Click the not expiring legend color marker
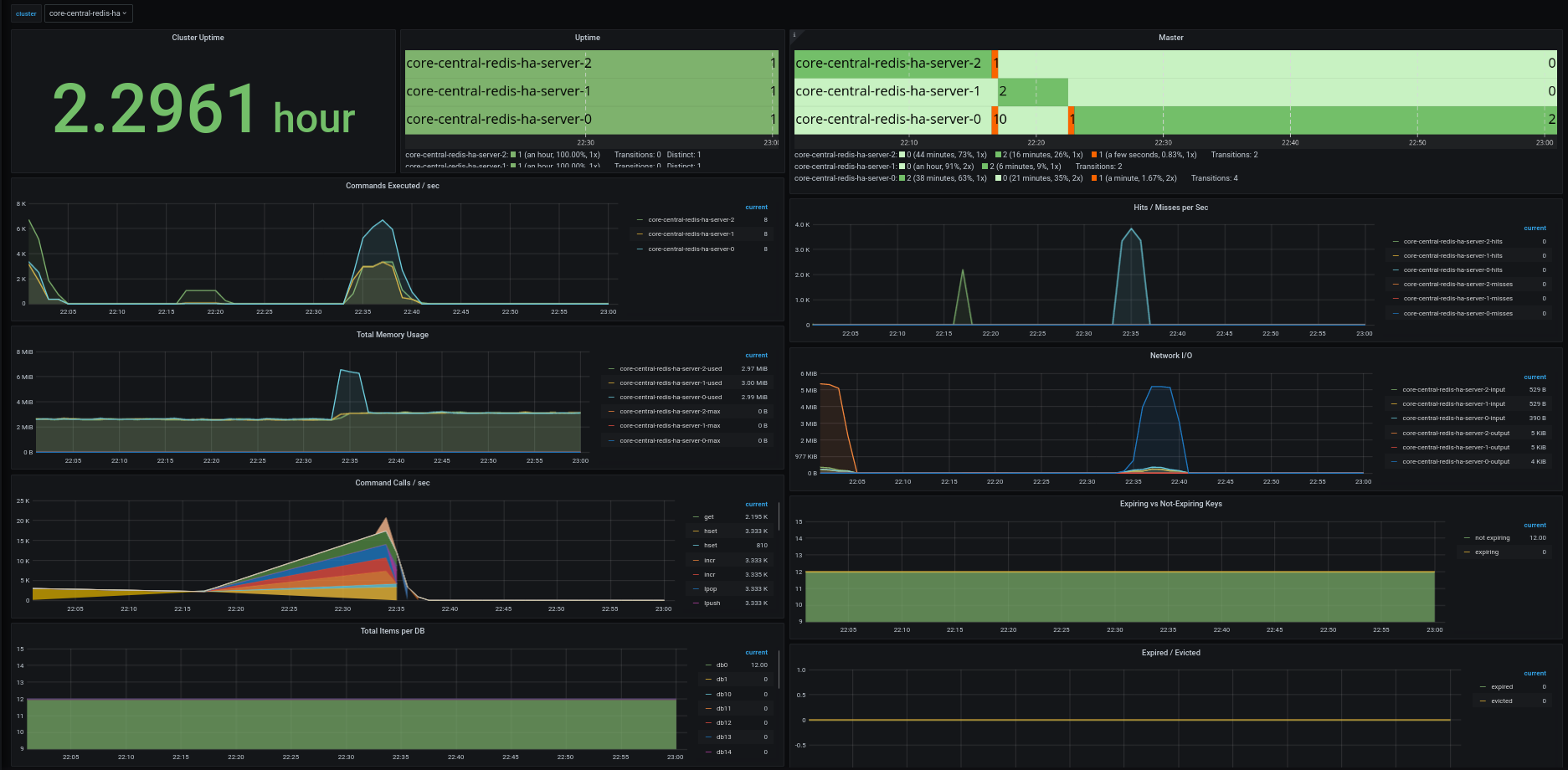 [1467, 538]
